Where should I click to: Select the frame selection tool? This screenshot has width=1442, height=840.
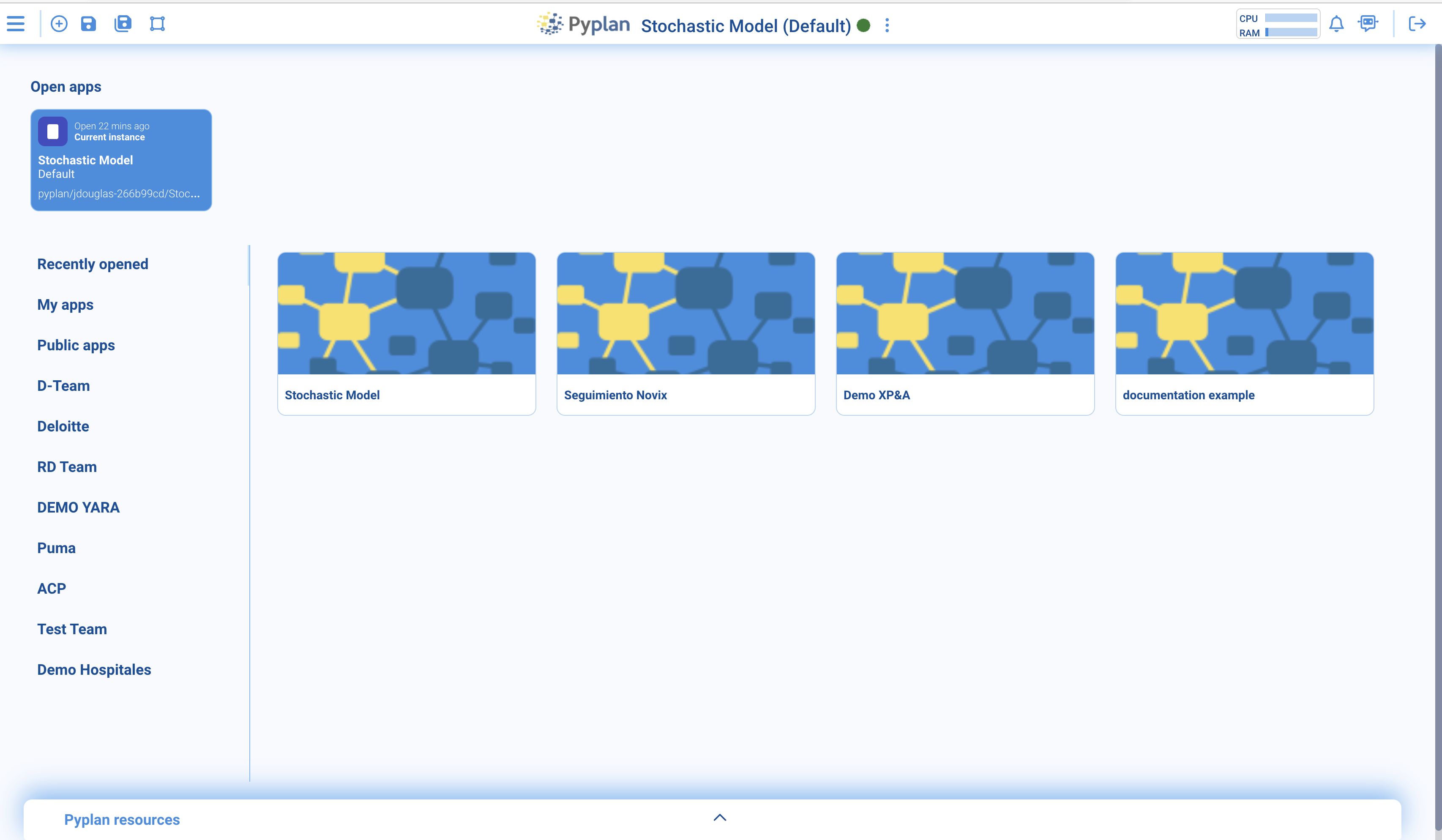[x=157, y=24]
